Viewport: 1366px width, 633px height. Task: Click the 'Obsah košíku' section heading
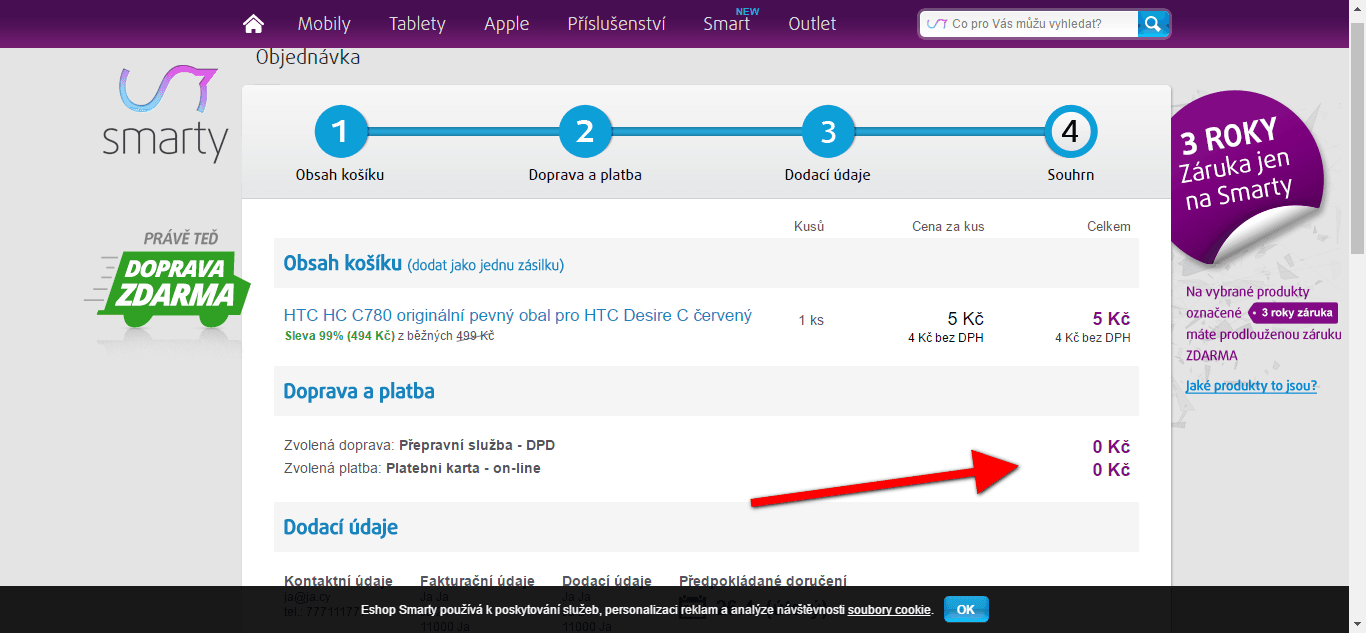(x=342, y=264)
